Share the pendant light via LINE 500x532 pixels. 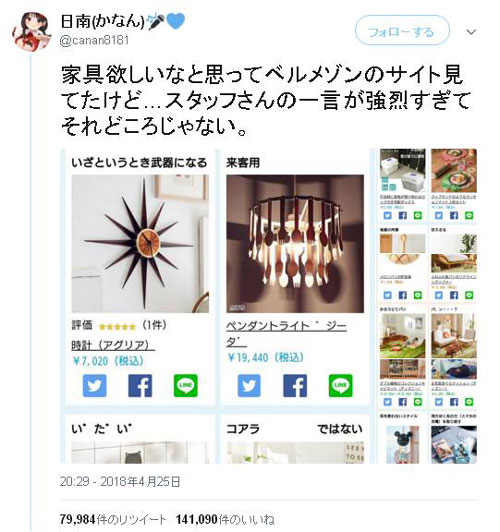click(x=341, y=385)
